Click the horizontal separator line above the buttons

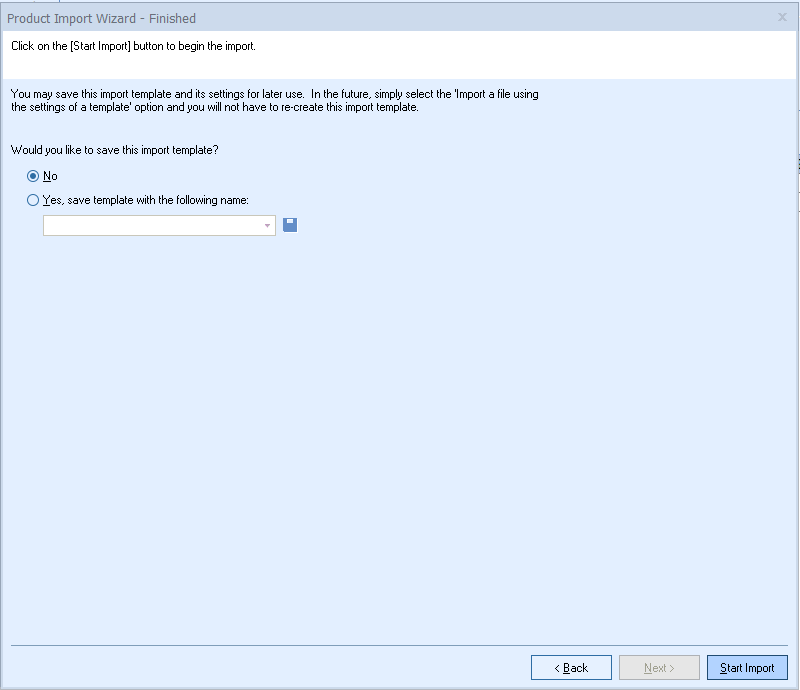click(x=400, y=645)
